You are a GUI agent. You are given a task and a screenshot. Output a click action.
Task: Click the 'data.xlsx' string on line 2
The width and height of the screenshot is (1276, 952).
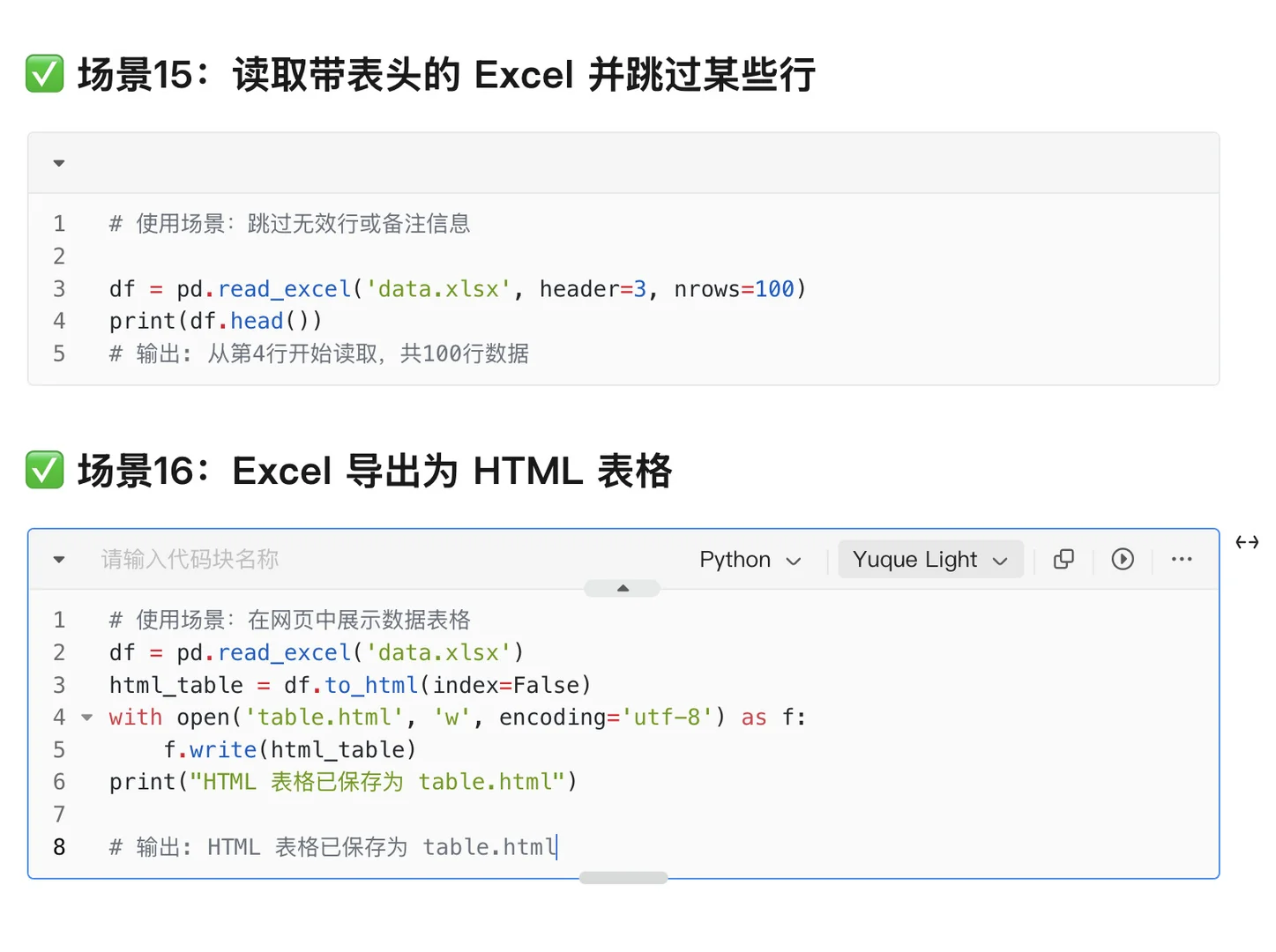(440, 652)
